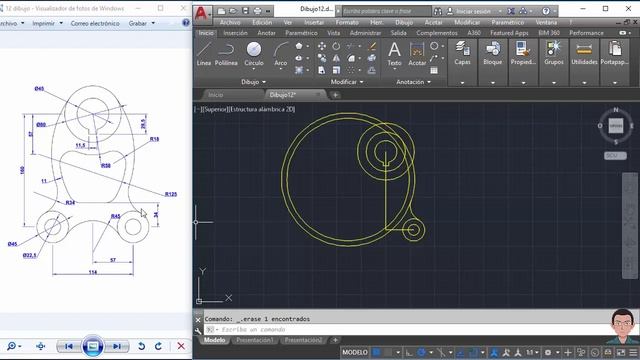The image size is (640, 360).
Task: Toggle object snap in status bar
Action: 473,352
